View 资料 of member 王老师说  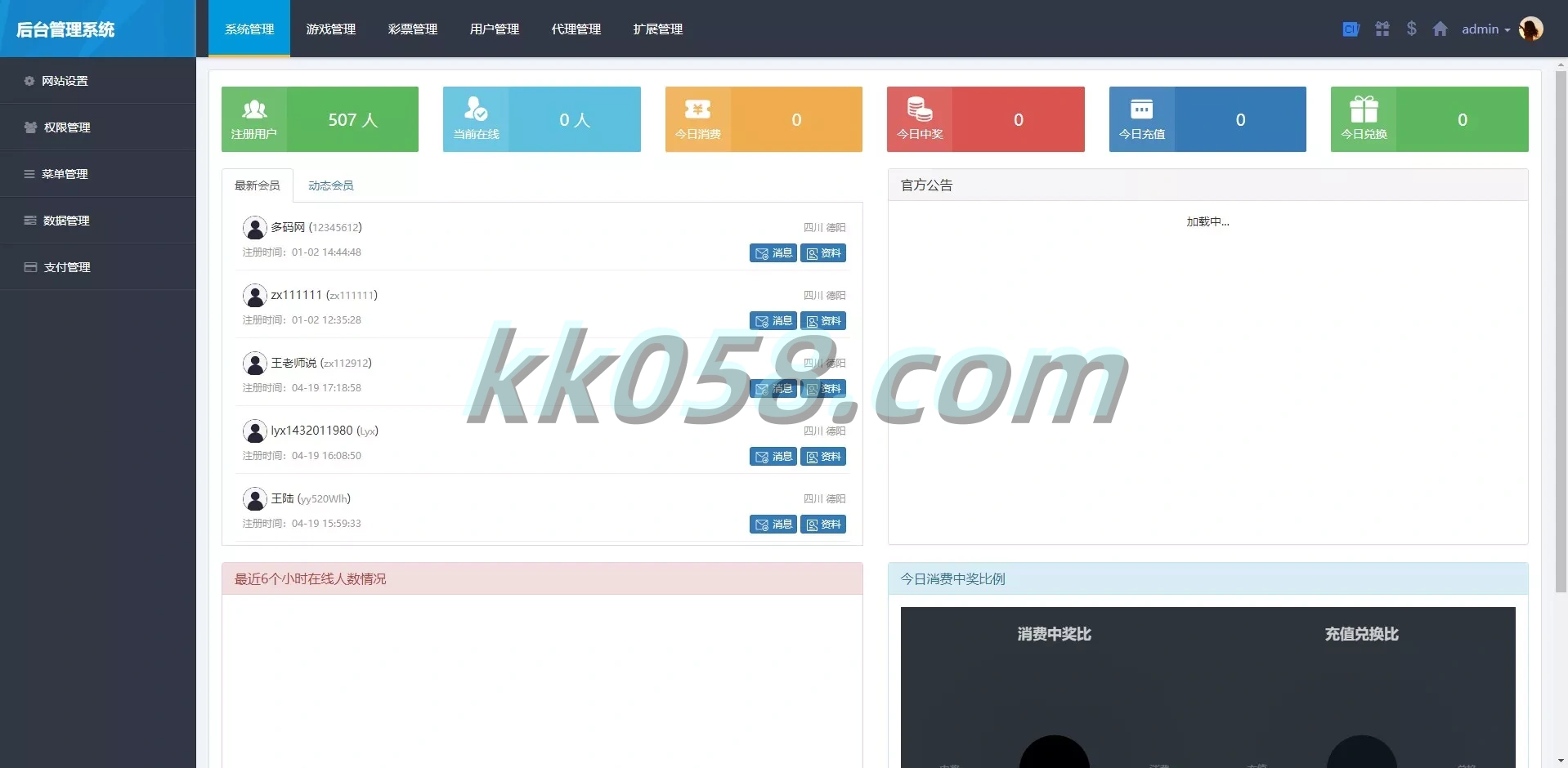point(823,389)
